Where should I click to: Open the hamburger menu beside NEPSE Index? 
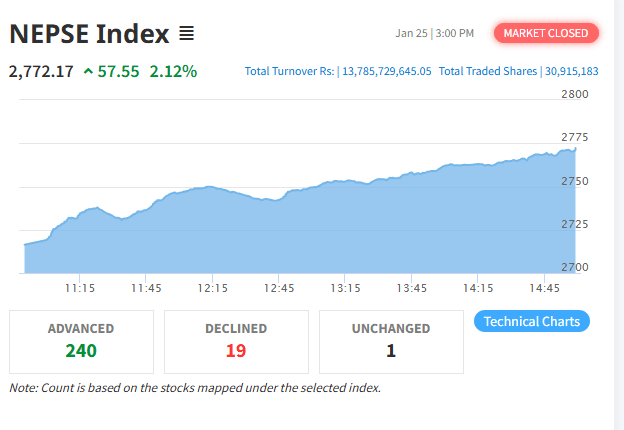tap(186, 34)
